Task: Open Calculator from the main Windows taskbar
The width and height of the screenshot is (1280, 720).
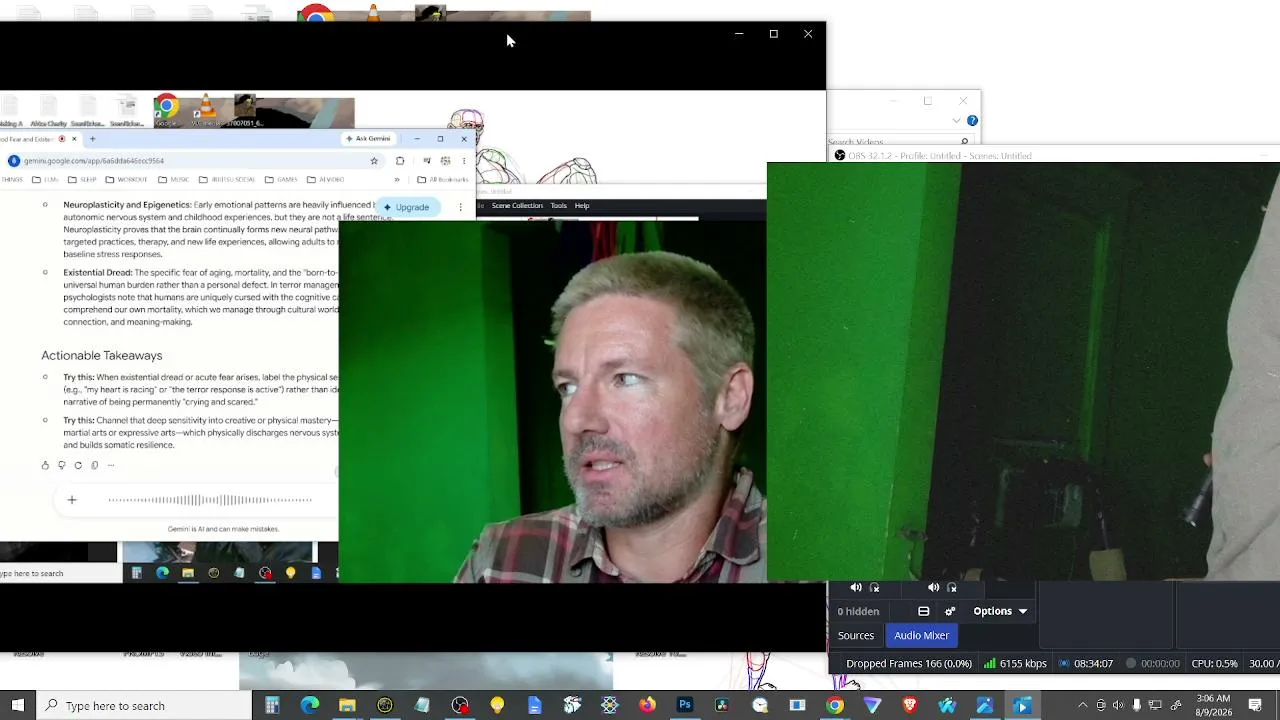Action: (272, 705)
